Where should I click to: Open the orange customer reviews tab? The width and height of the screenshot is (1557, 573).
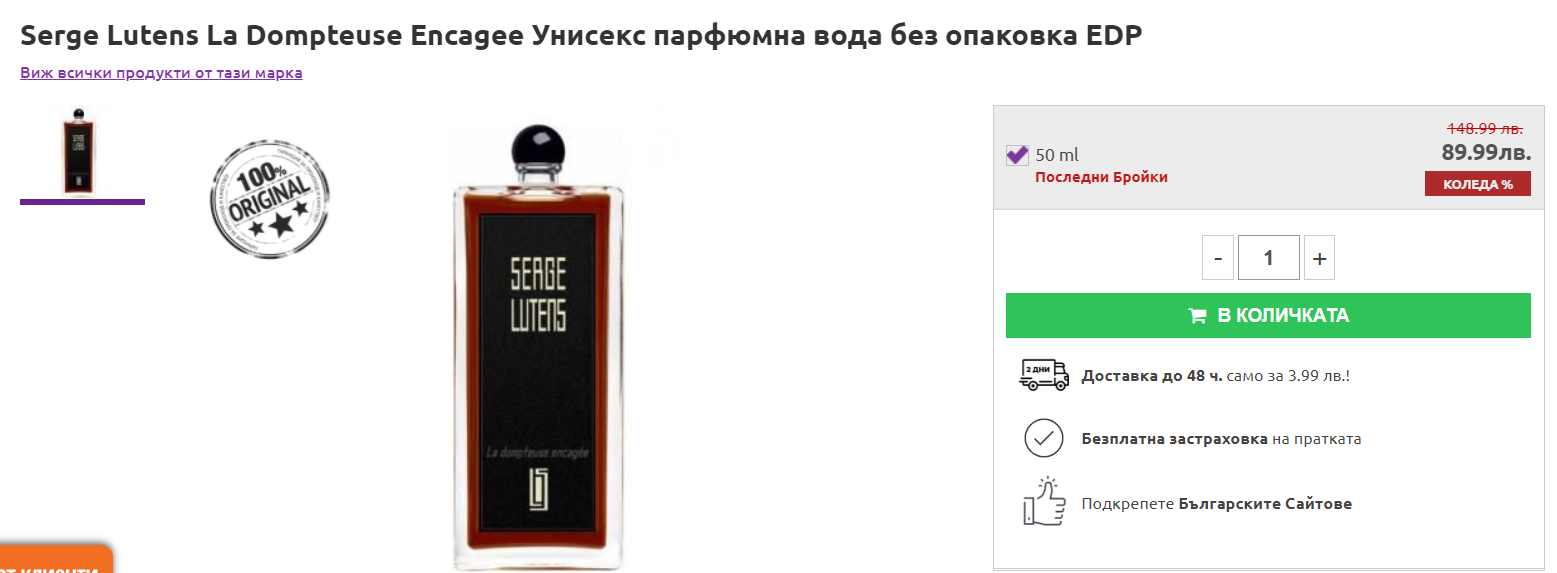[55, 561]
